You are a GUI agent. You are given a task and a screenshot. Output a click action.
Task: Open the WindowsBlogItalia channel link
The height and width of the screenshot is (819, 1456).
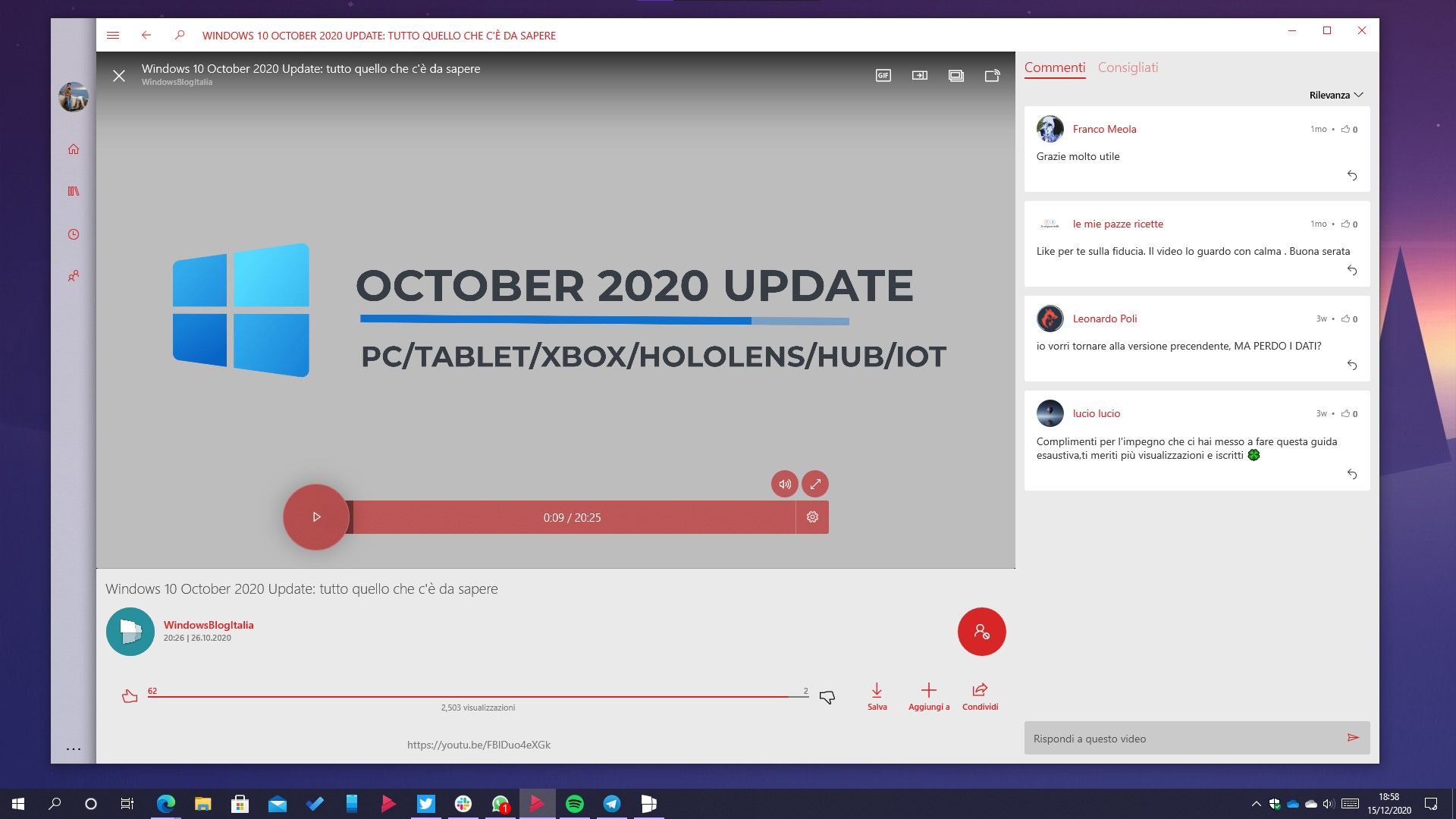(209, 625)
